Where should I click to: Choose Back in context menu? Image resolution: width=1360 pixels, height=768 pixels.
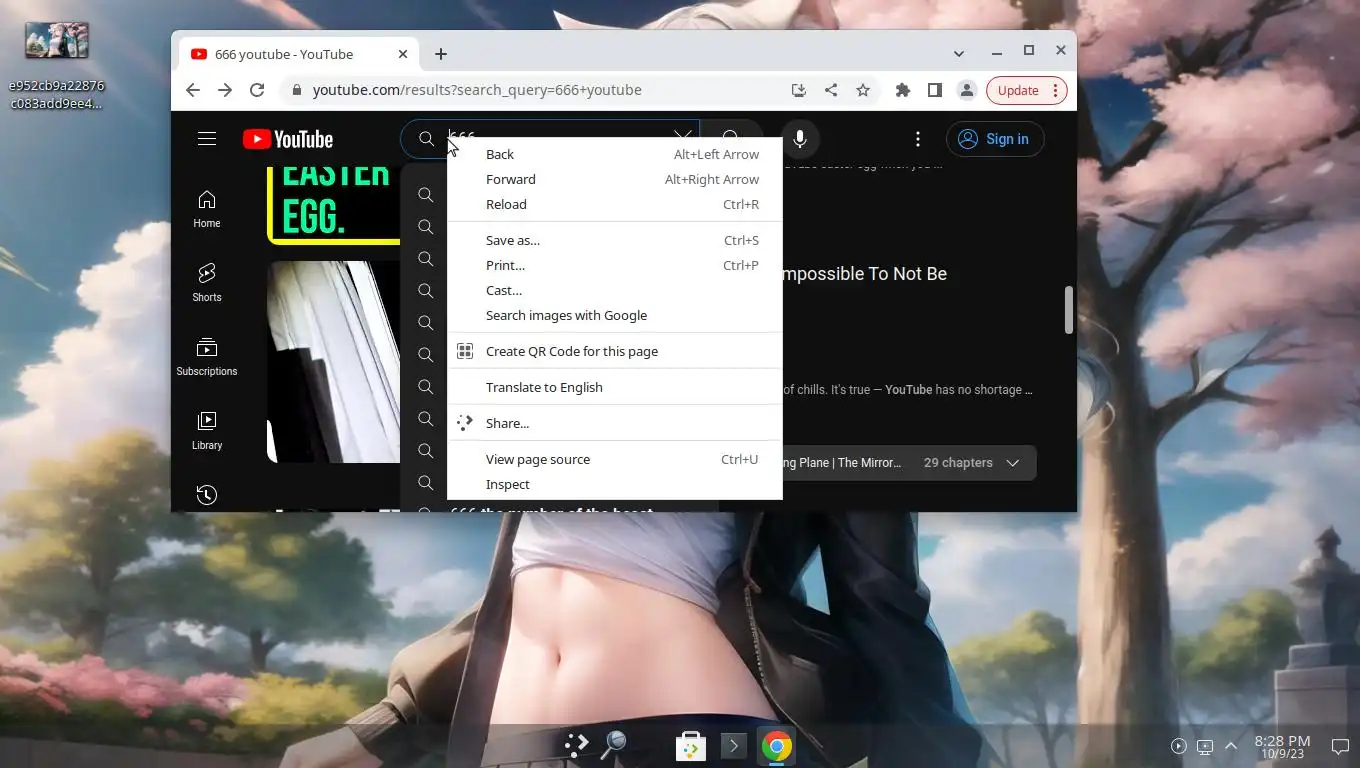614,154
